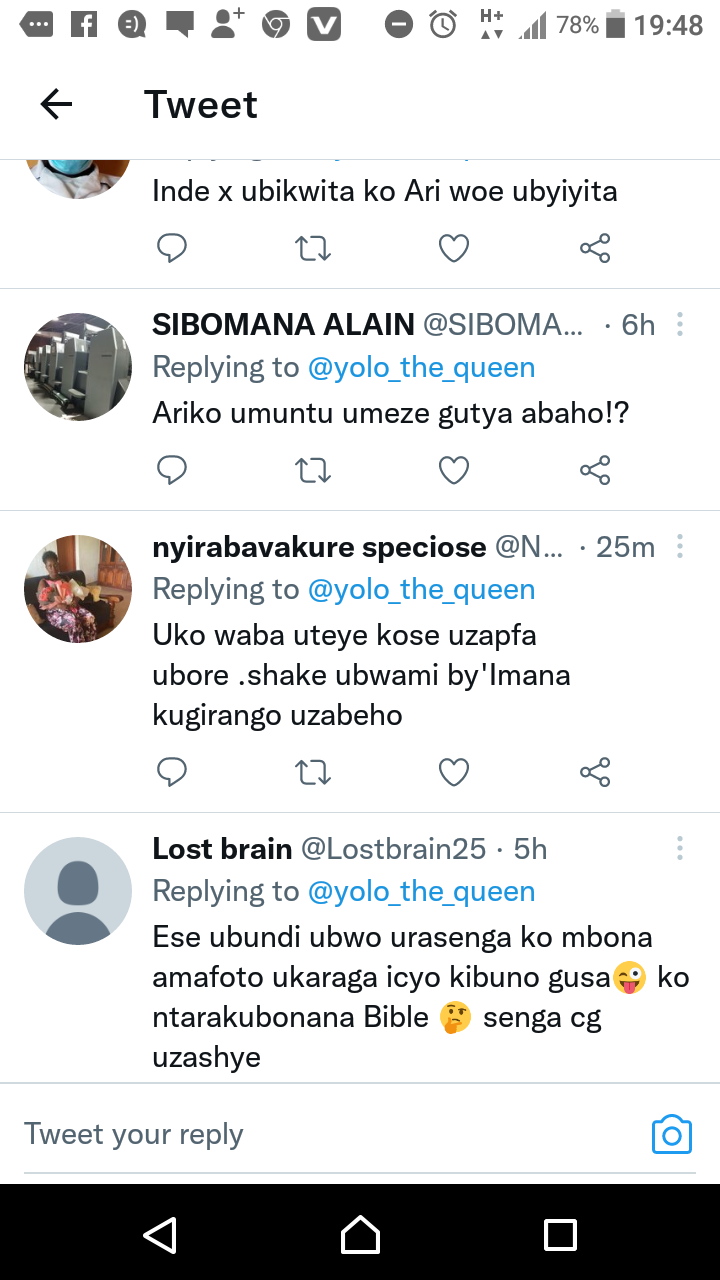
Task: Open camera to attach a photo
Action: [672, 1134]
